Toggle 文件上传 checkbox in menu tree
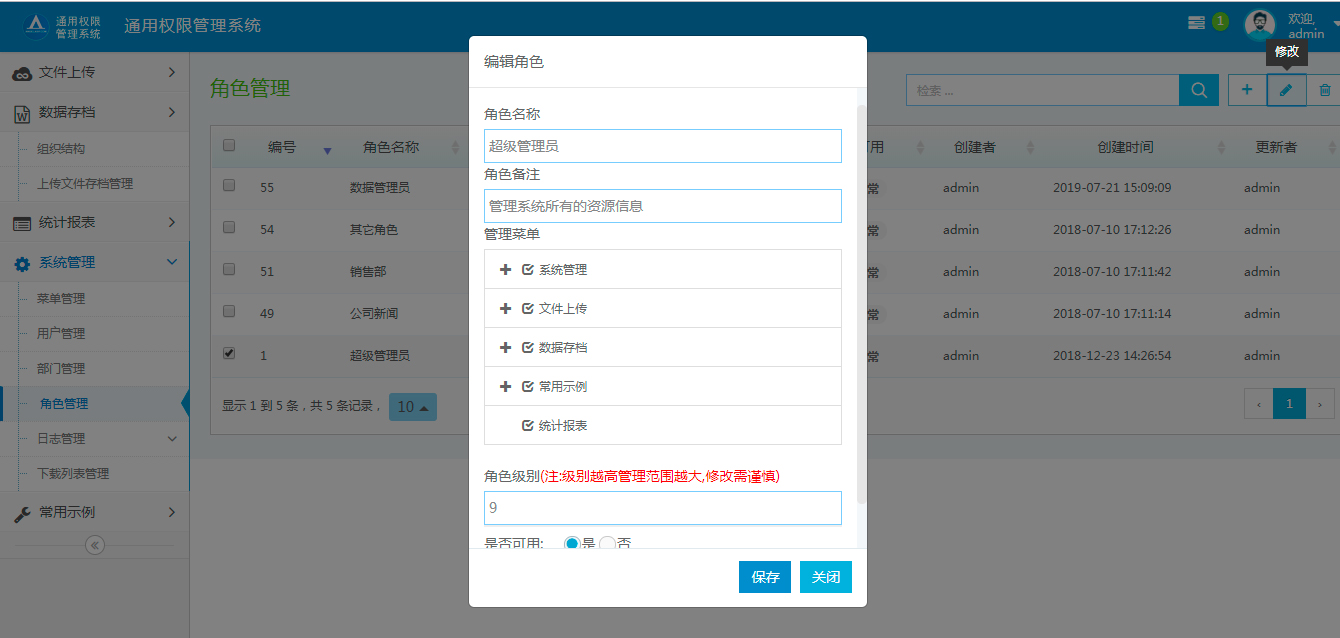This screenshot has width=1340, height=638. click(x=528, y=308)
